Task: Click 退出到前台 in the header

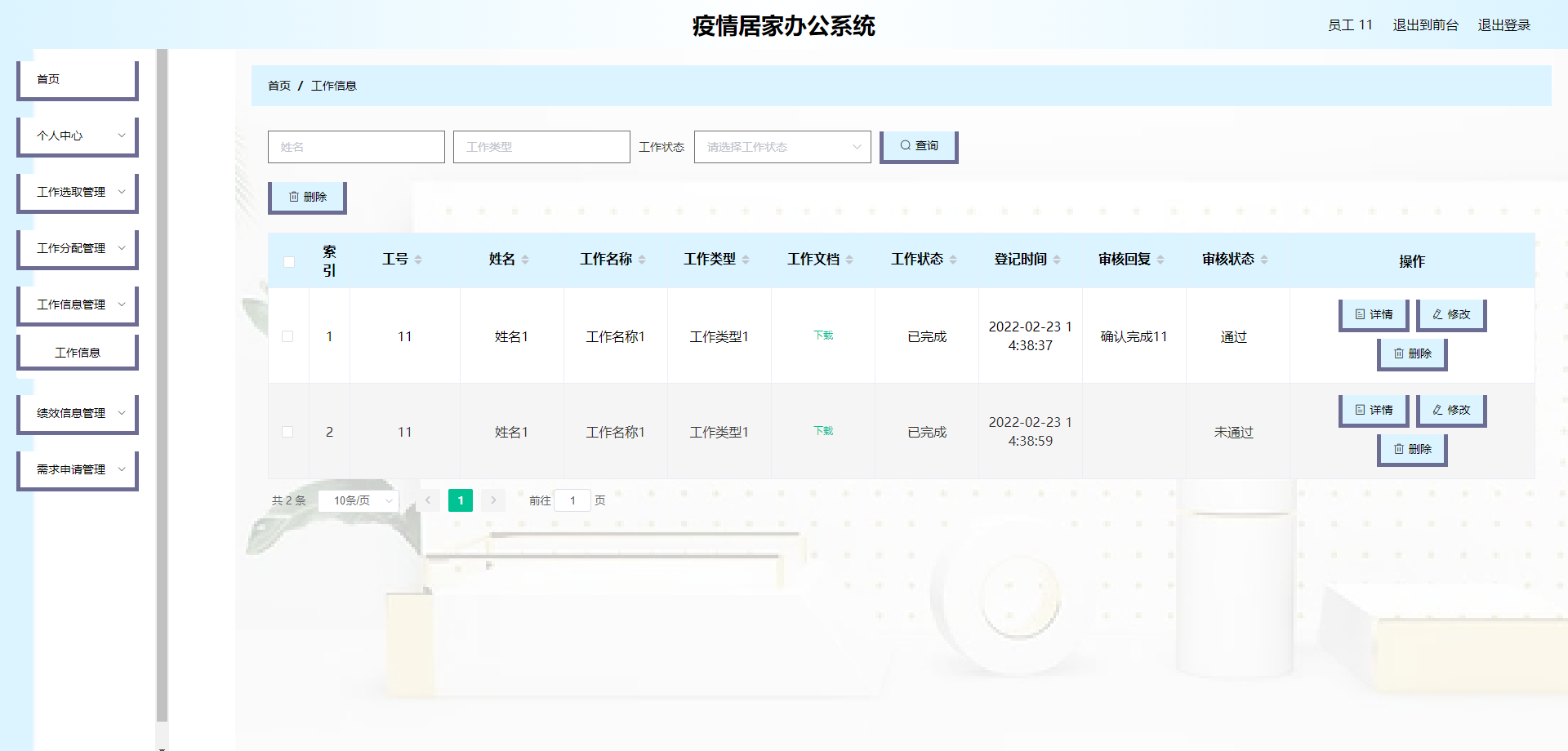Action: tap(1425, 25)
